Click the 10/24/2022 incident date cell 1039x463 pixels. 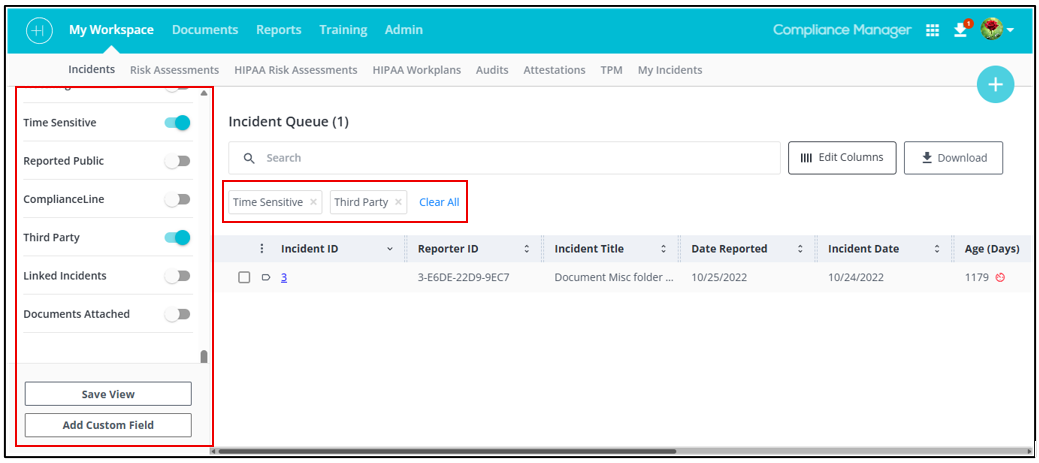tap(856, 278)
